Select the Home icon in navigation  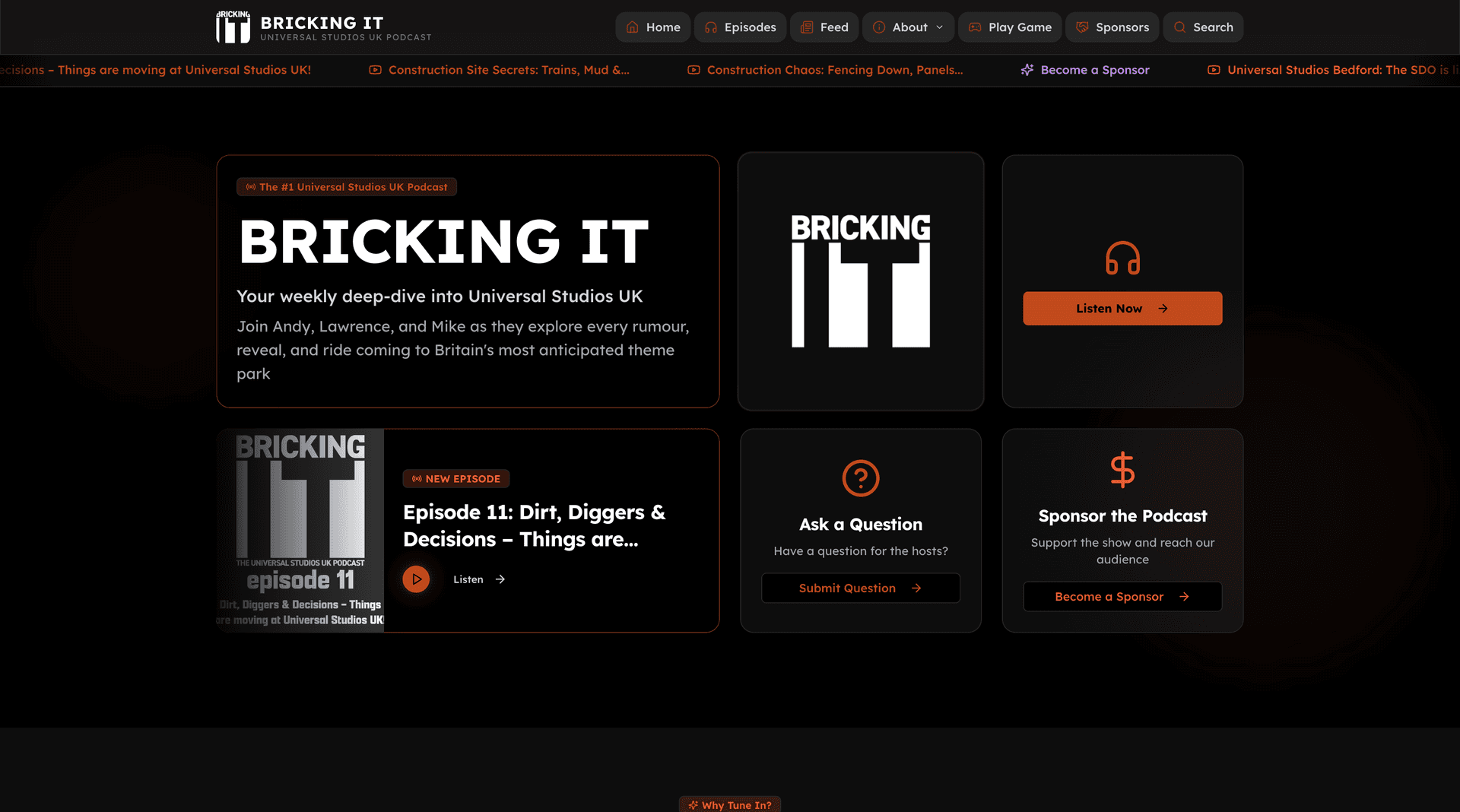pyautogui.click(x=631, y=27)
